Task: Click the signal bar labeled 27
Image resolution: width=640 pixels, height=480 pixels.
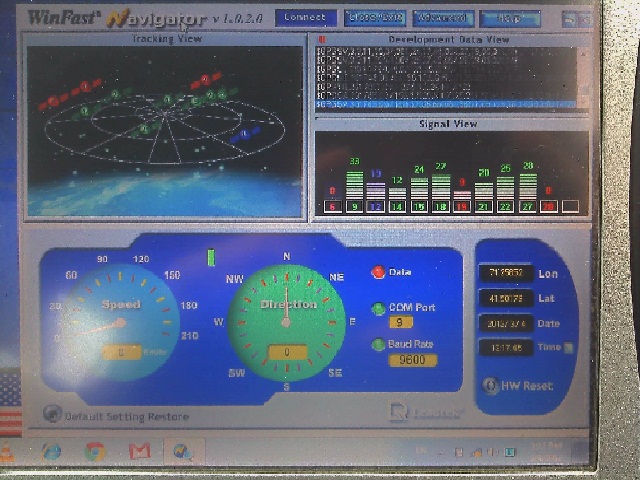Action: pos(440,187)
